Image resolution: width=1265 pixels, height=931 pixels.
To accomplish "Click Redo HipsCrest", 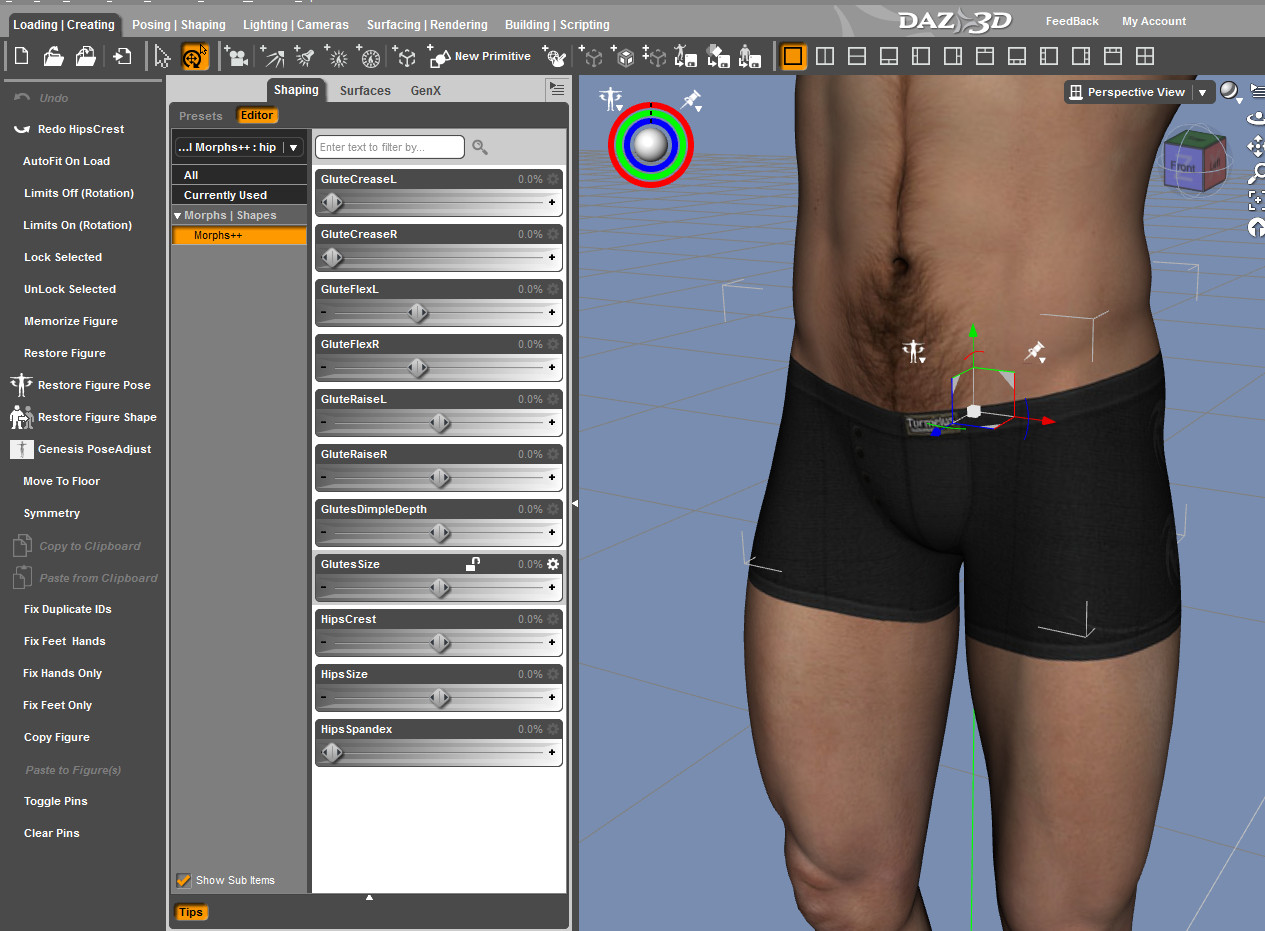I will point(68,129).
